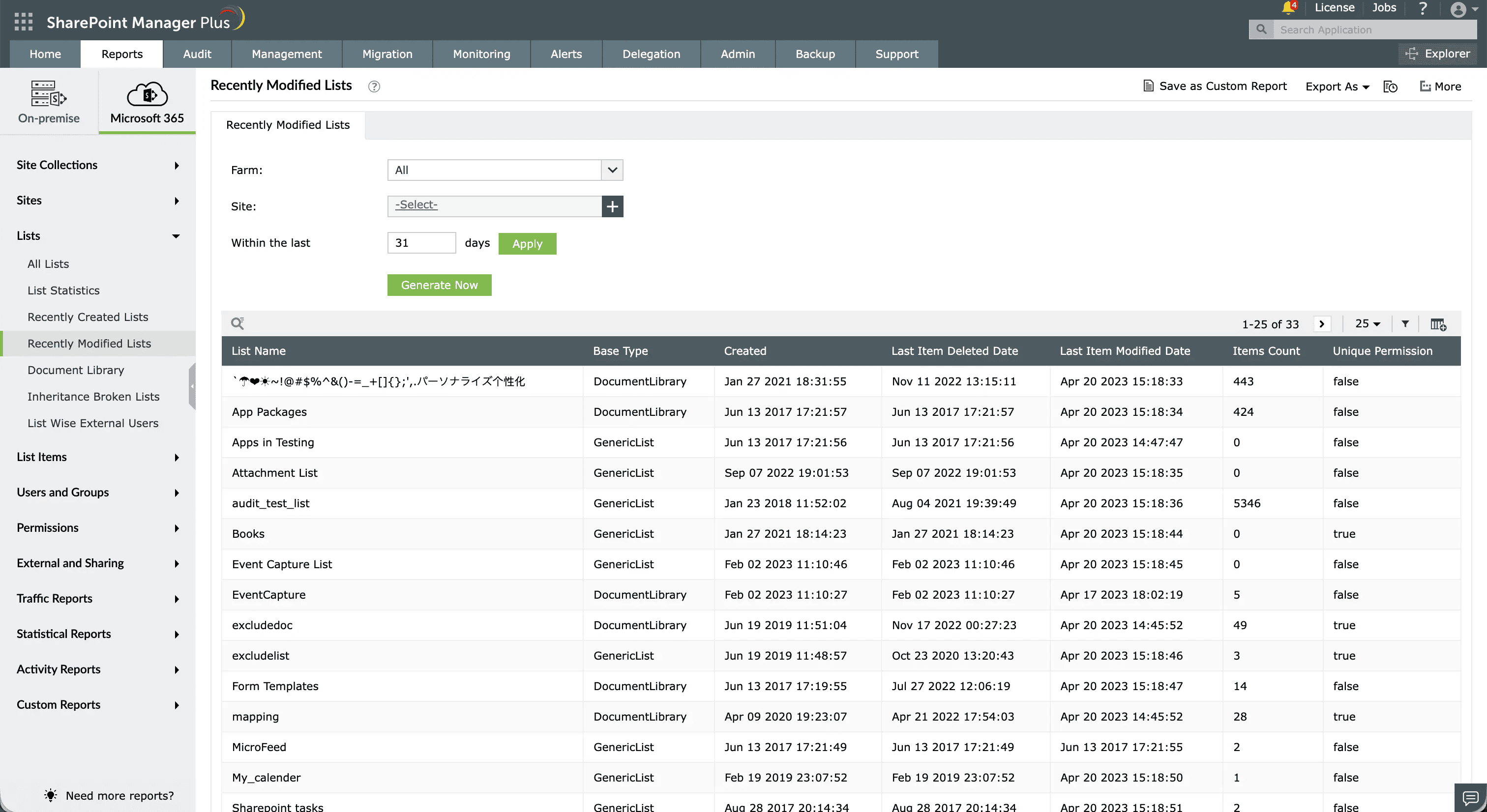Click the Search Application field

[x=1375, y=29]
